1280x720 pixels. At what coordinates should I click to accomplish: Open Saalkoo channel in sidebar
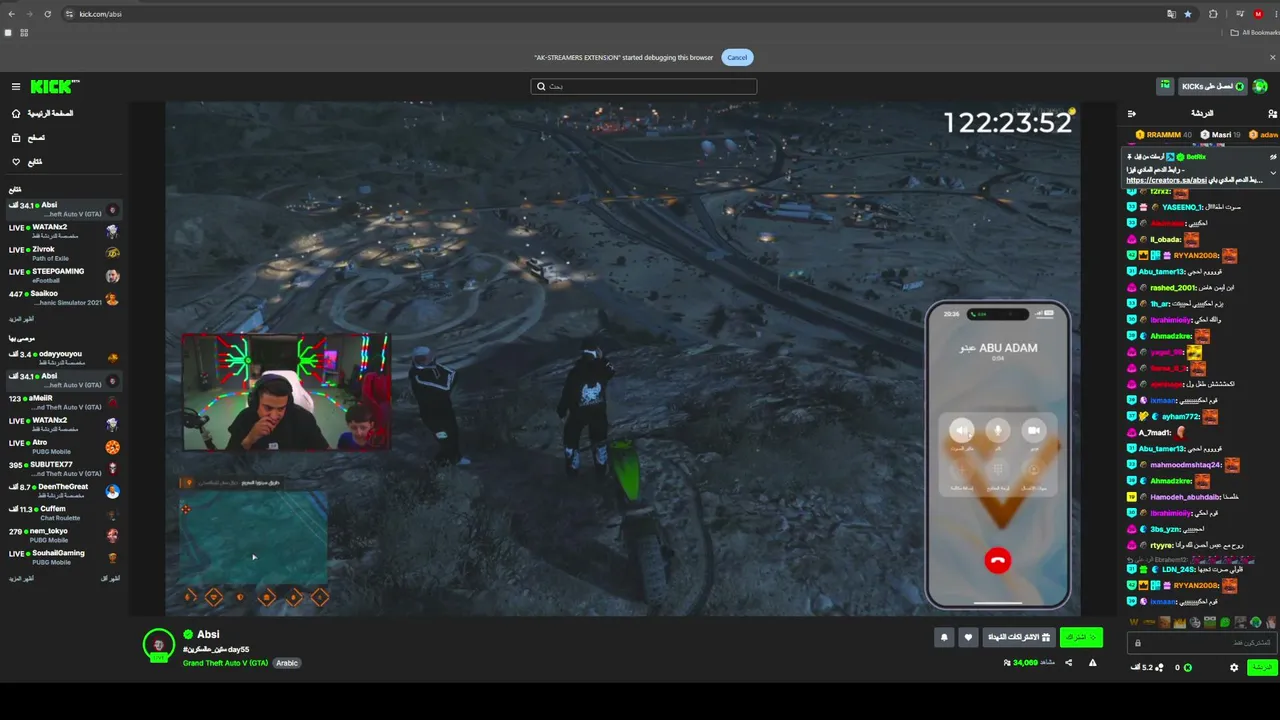(64, 298)
